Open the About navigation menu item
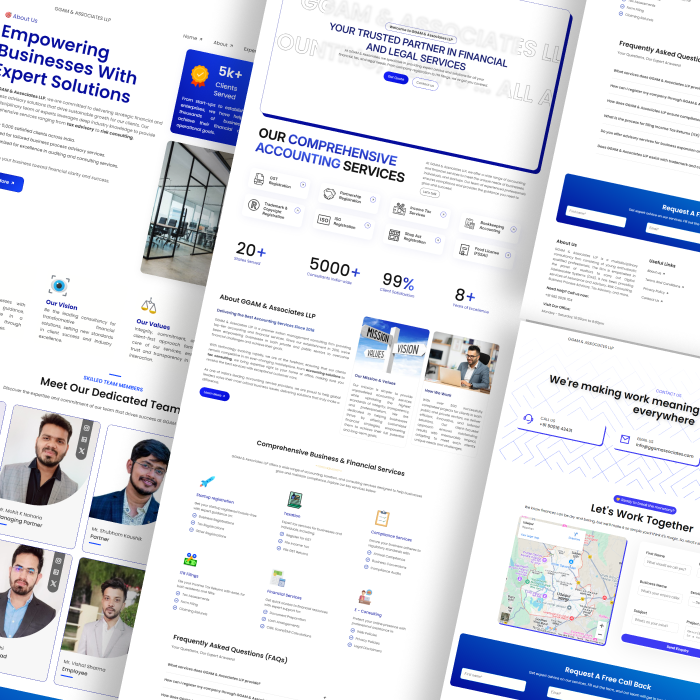This screenshot has height=700, width=700. 223,44
